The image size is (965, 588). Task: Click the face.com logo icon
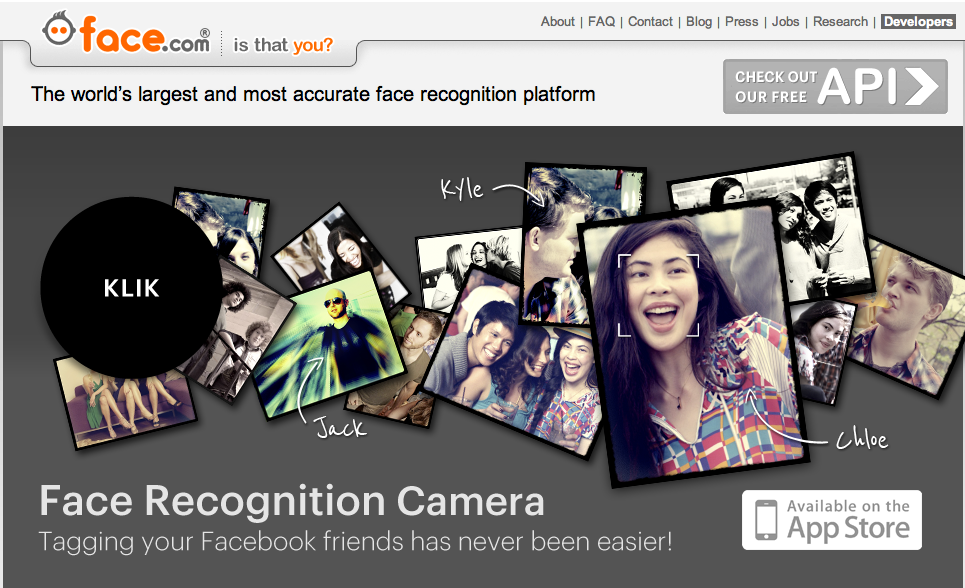pyautogui.click(x=59, y=31)
